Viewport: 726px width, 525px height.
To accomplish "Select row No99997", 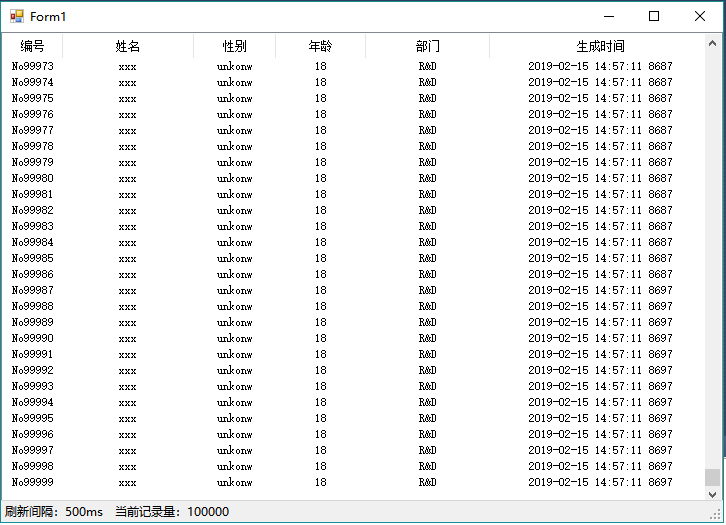I will click(353, 450).
